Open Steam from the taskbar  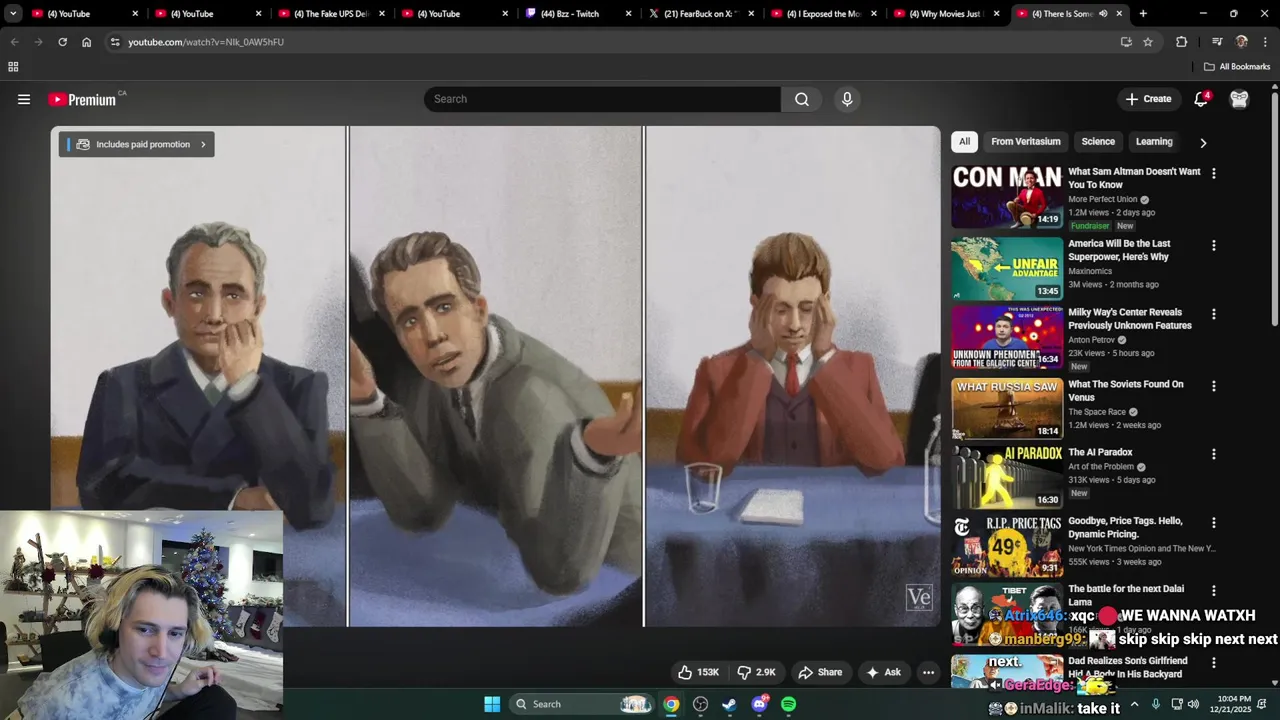729,704
